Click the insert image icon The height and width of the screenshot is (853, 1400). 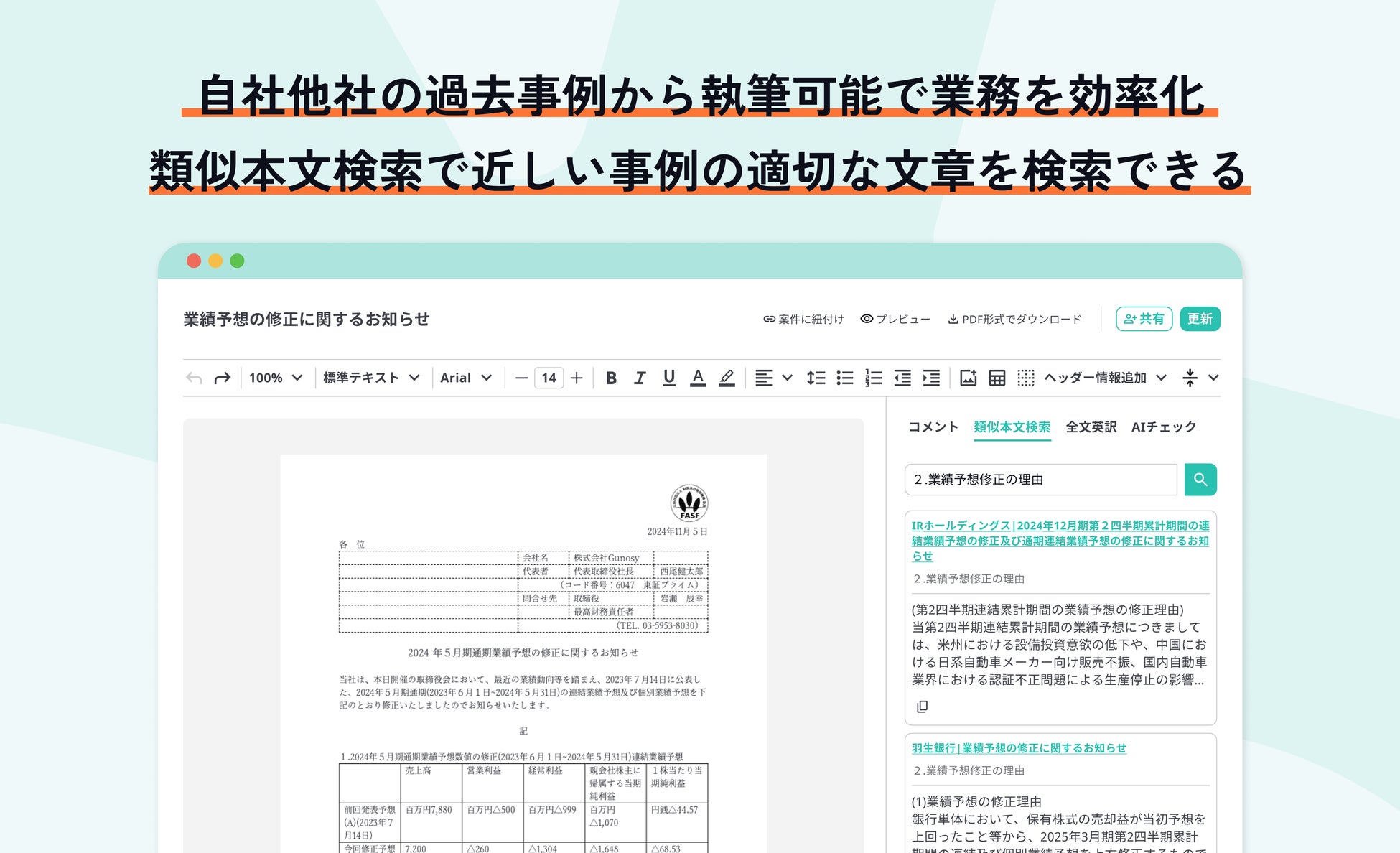(x=968, y=378)
